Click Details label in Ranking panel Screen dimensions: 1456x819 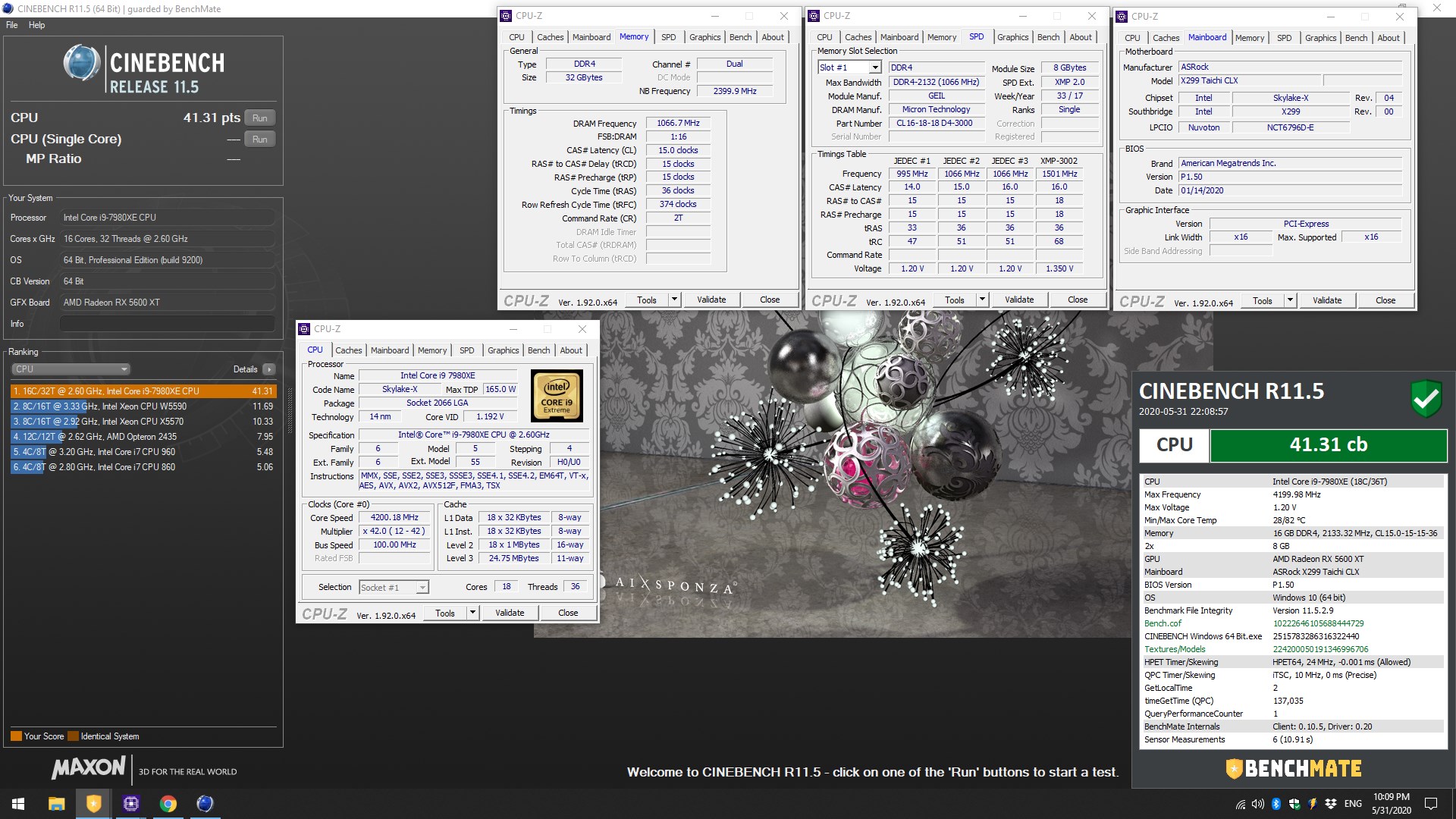pos(245,369)
